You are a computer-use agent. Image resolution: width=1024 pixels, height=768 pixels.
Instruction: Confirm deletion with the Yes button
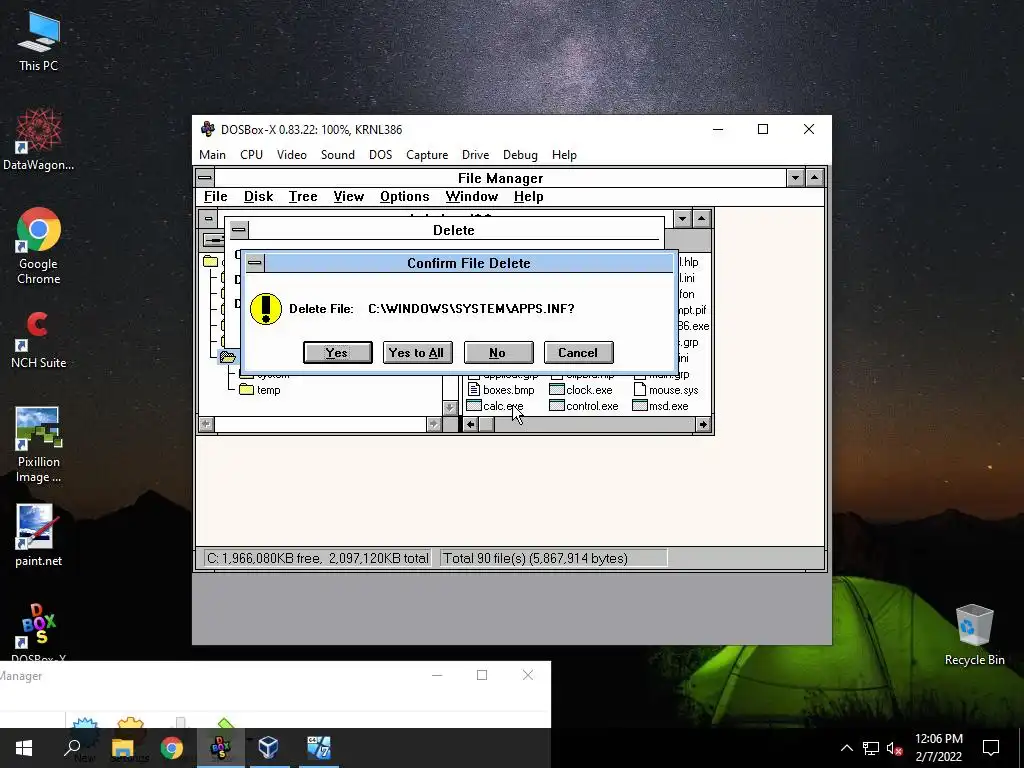(338, 353)
